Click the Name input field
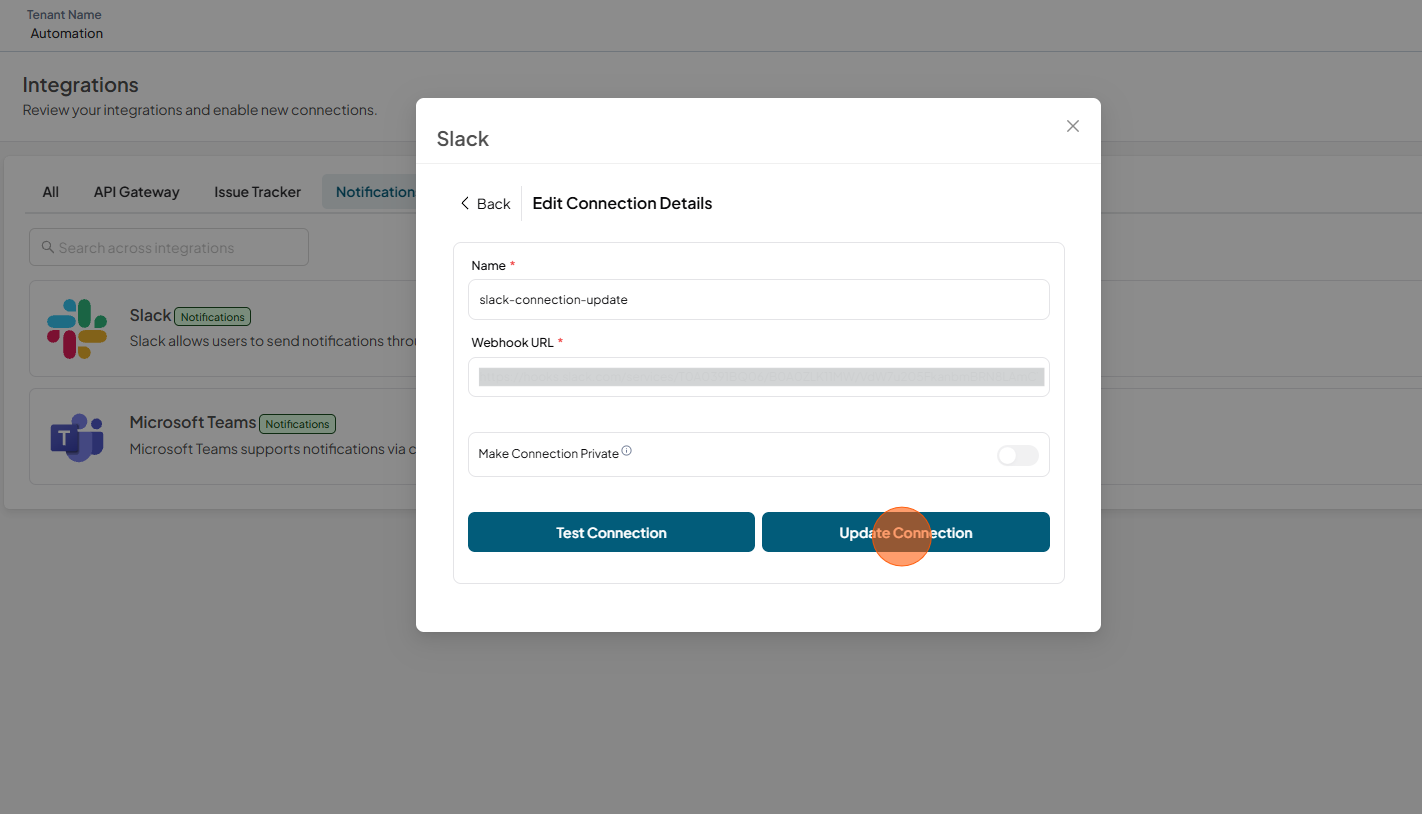The image size is (1422, 814). point(759,299)
